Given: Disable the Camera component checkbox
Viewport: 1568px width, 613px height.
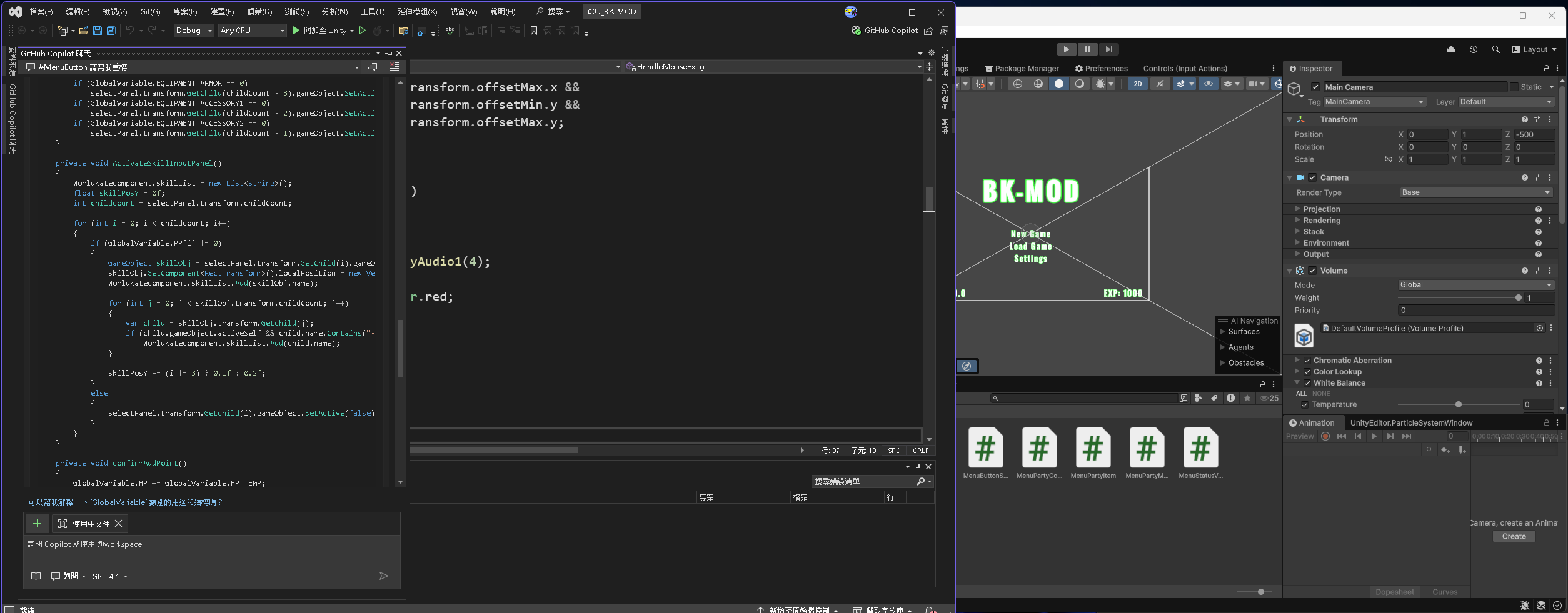Looking at the screenshot, I should (x=1313, y=178).
